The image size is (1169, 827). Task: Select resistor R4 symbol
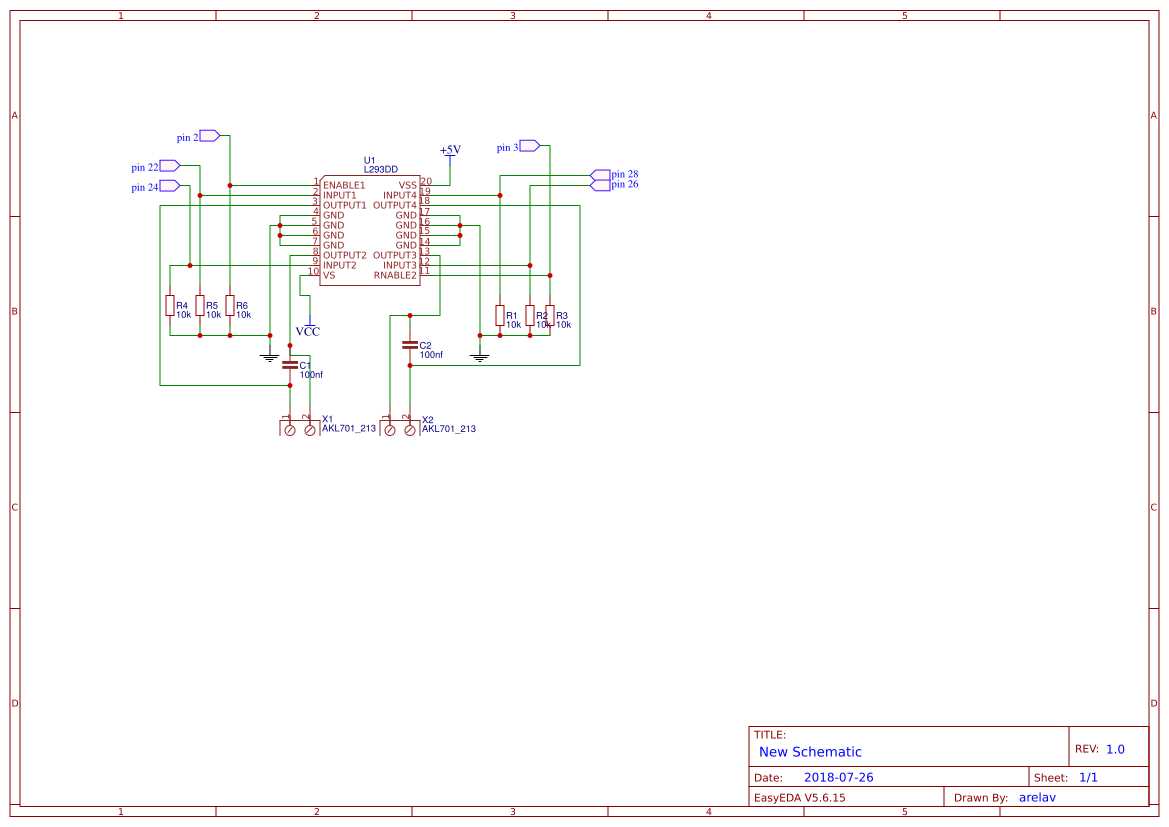click(170, 306)
